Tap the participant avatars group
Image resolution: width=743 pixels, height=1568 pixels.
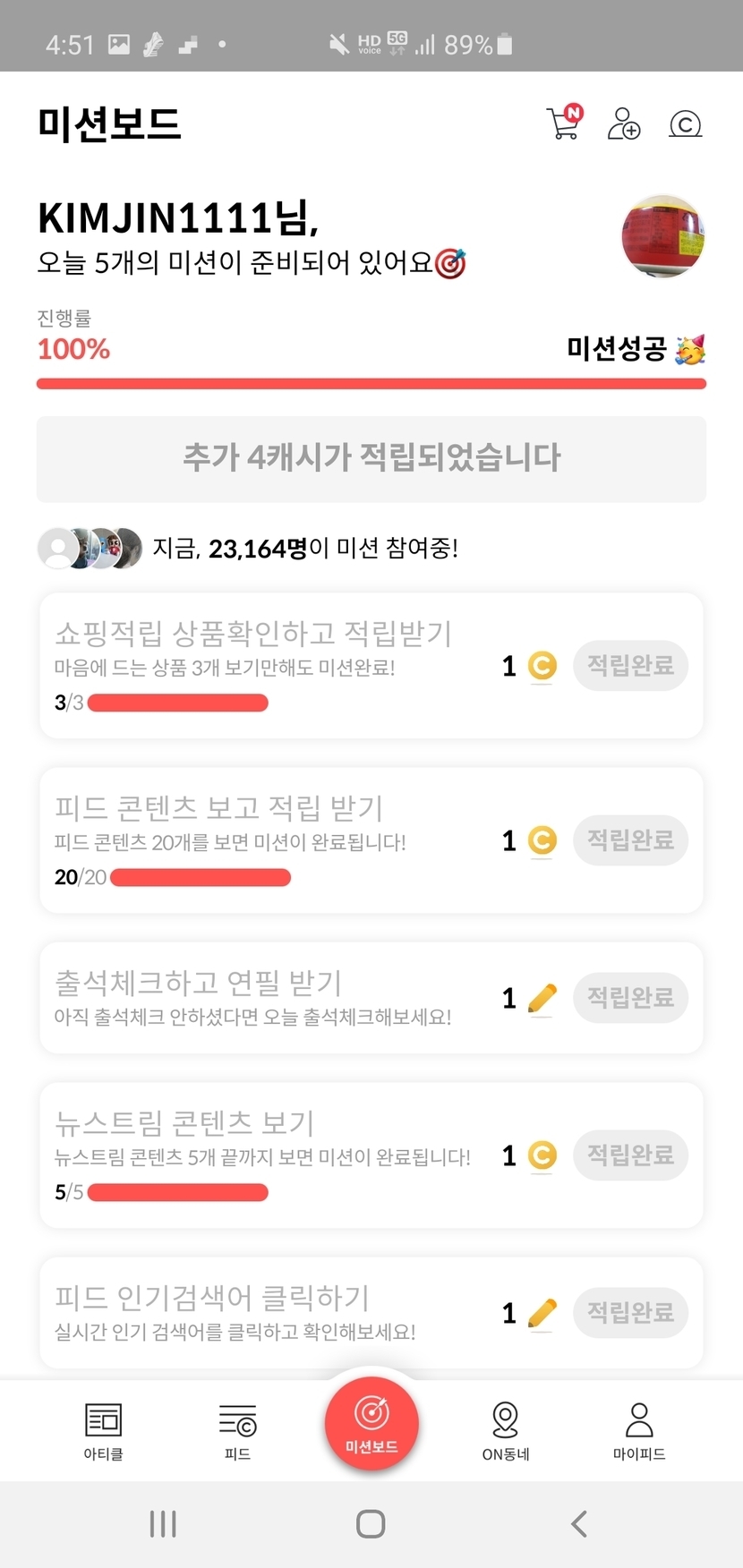[x=90, y=548]
